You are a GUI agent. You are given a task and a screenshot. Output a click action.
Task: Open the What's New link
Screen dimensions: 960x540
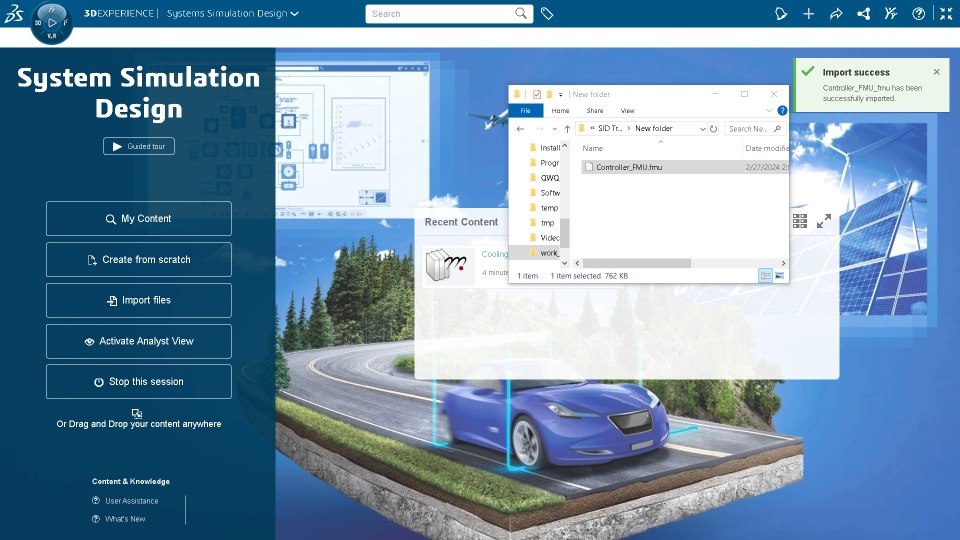point(125,519)
